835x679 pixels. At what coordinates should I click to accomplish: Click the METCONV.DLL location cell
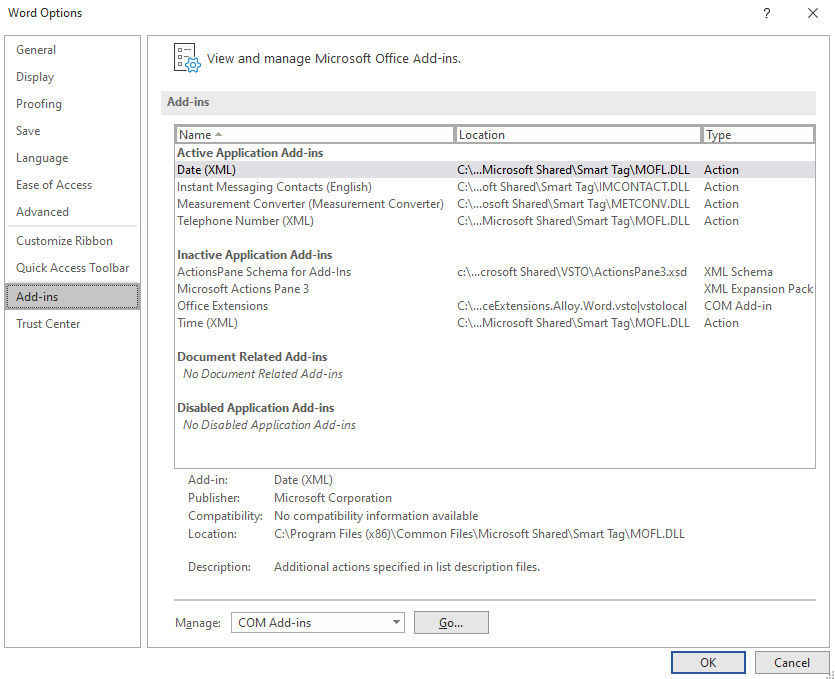574,204
